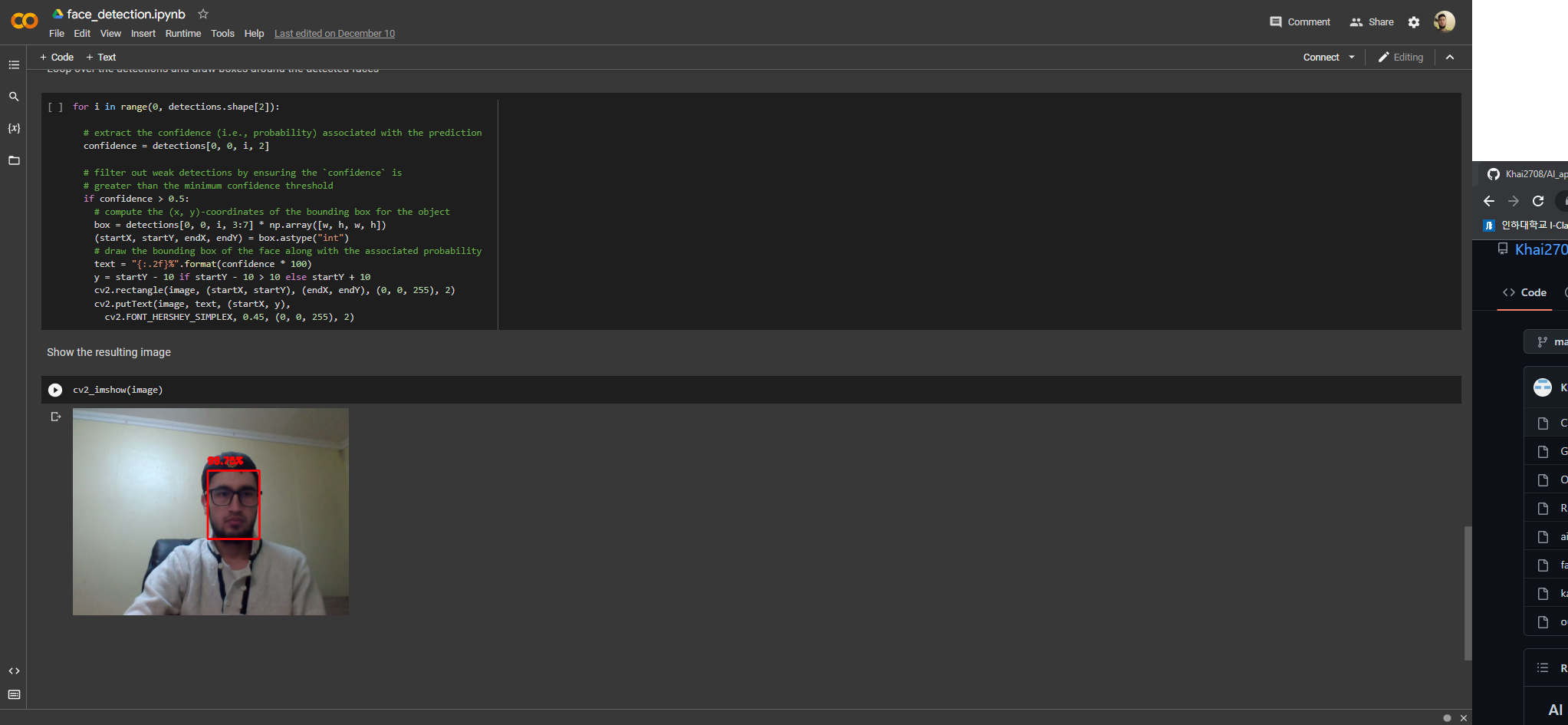Viewport: 1568px width, 725px height.
Task: Expand the Connect runtime dropdown
Action: (1351, 57)
